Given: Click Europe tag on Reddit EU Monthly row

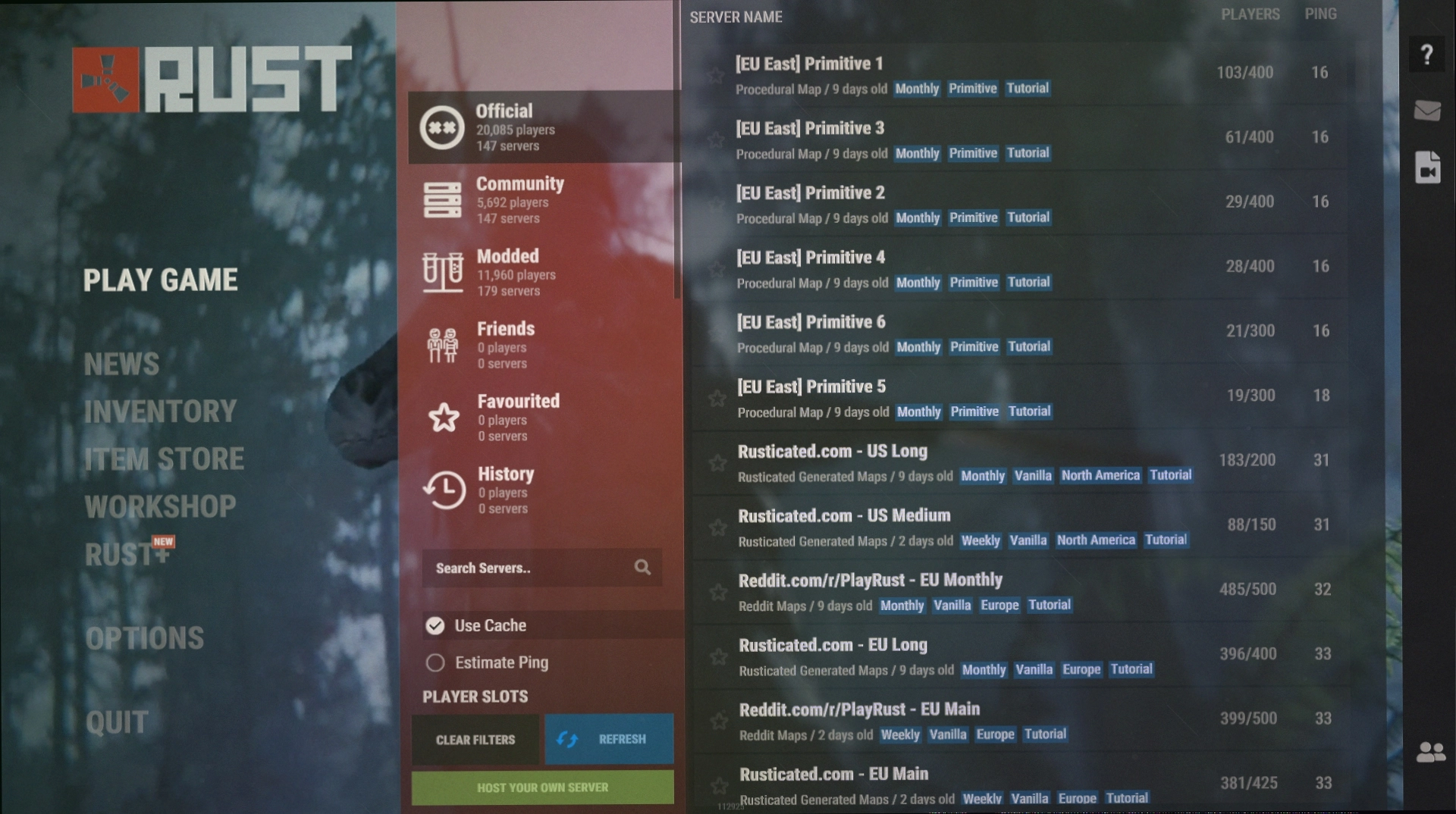Looking at the screenshot, I should [x=999, y=605].
